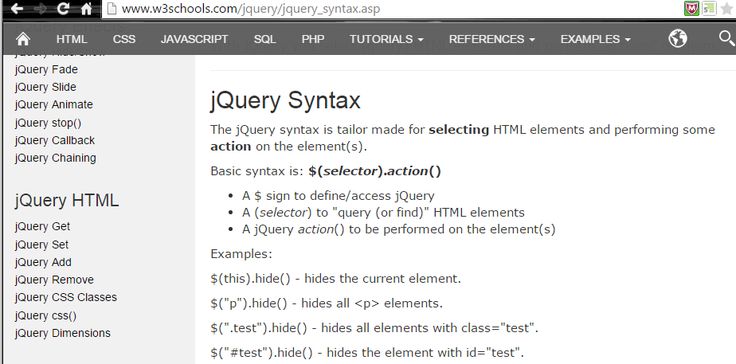
Task: Go to browser home page icon
Action: [86, 9]
